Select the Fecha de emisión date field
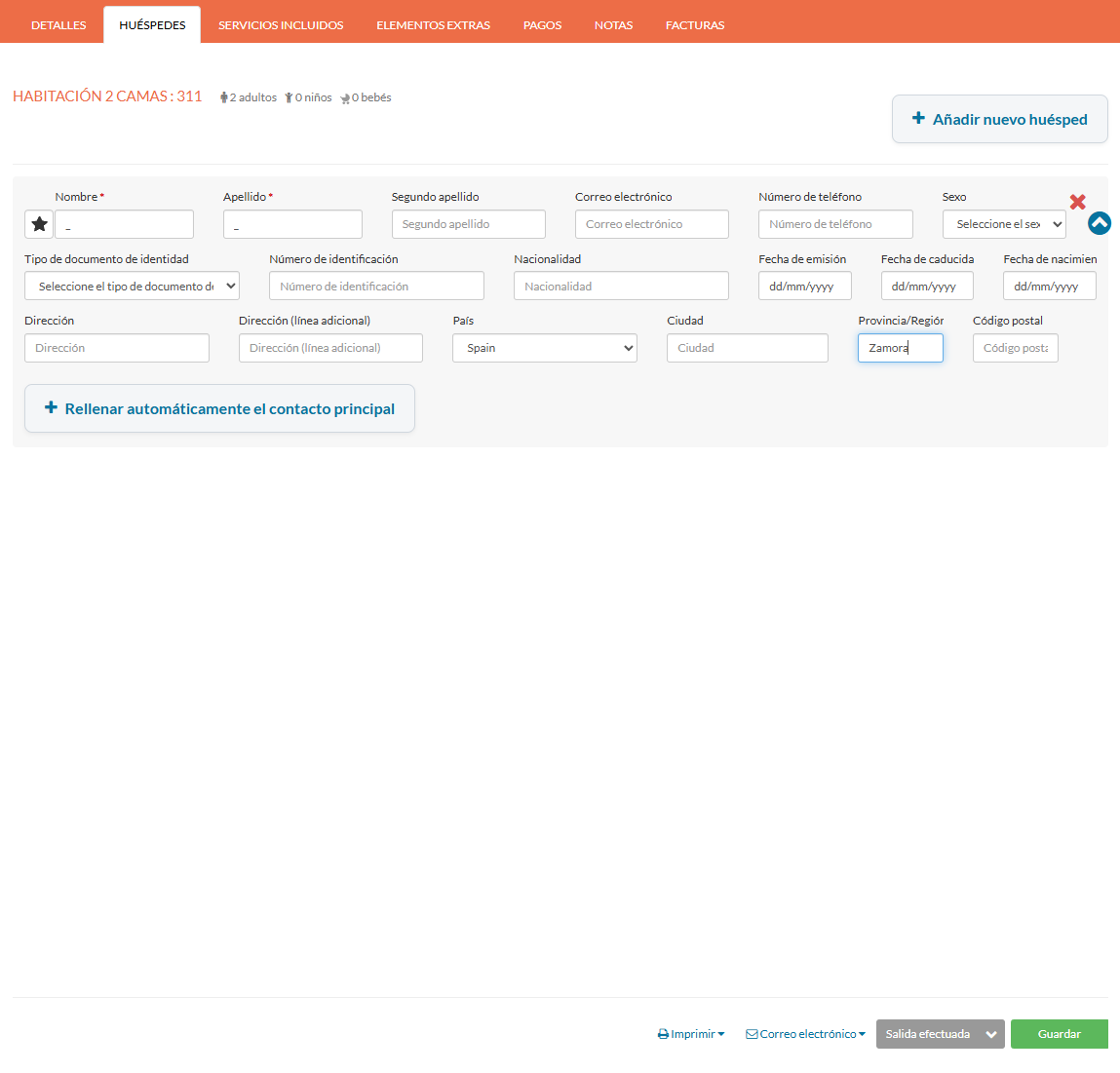 [x=804, y=286]
